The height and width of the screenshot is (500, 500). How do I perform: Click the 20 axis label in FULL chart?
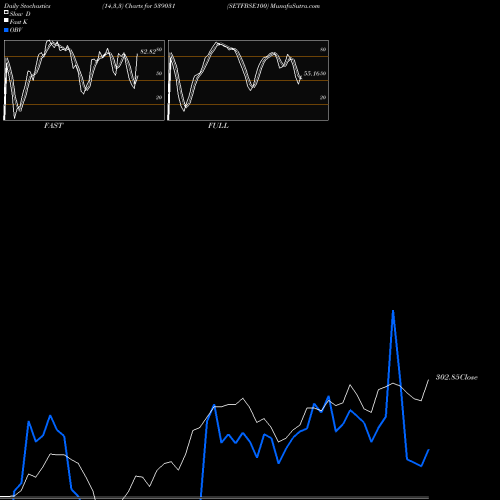pos(323,97)
